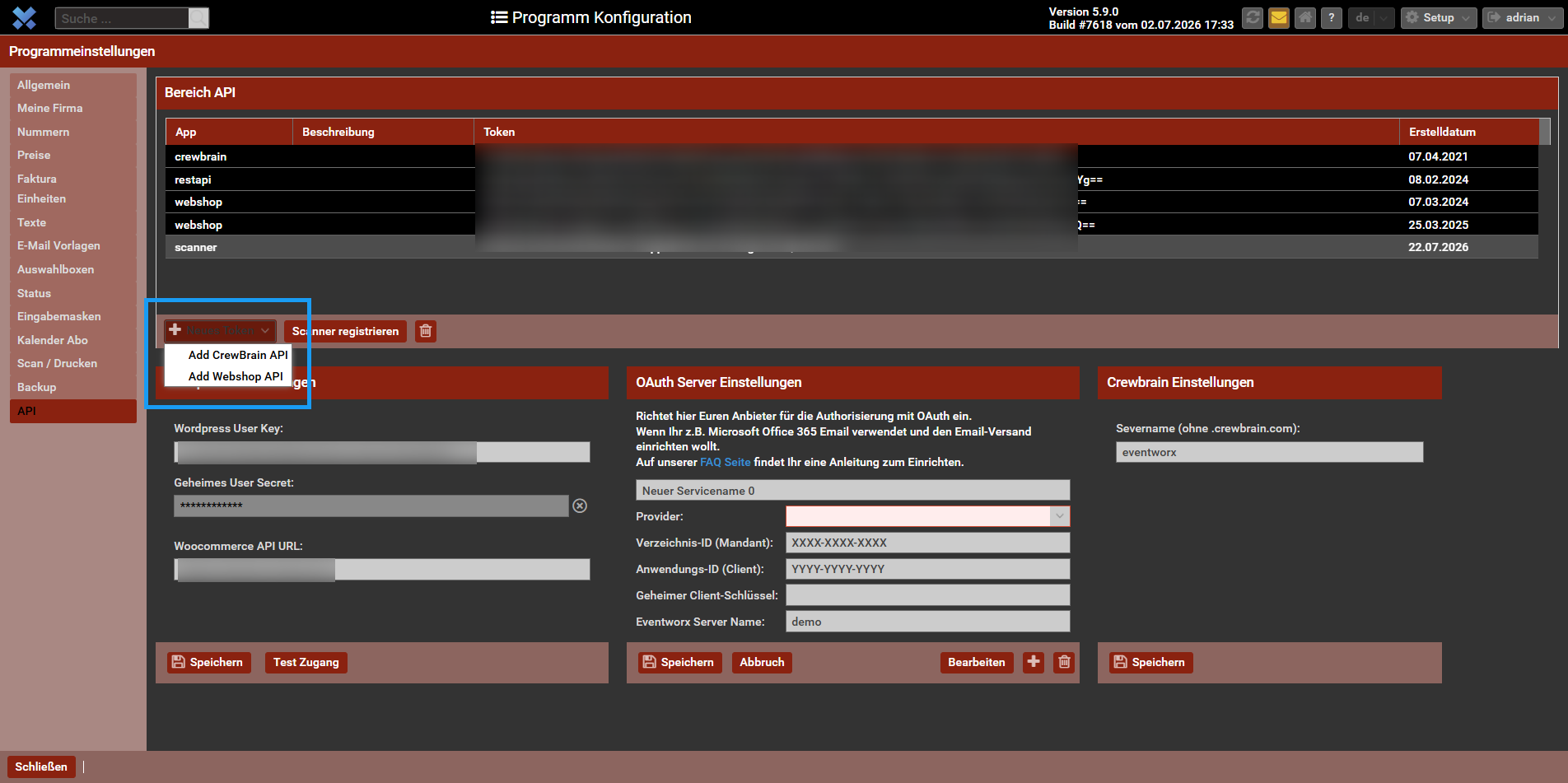
Task: Clear the Geheimes User Secret field
Action: click(580, 506)
